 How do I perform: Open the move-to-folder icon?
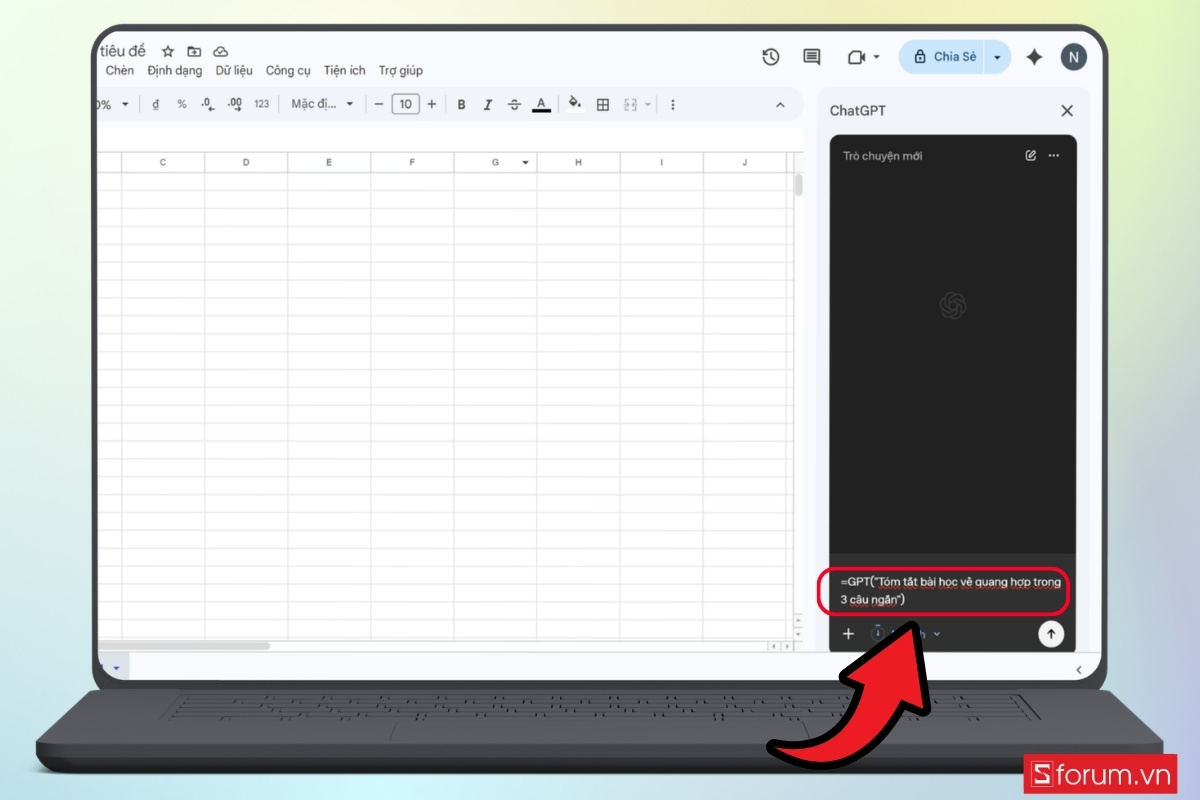tap(194, 51)
